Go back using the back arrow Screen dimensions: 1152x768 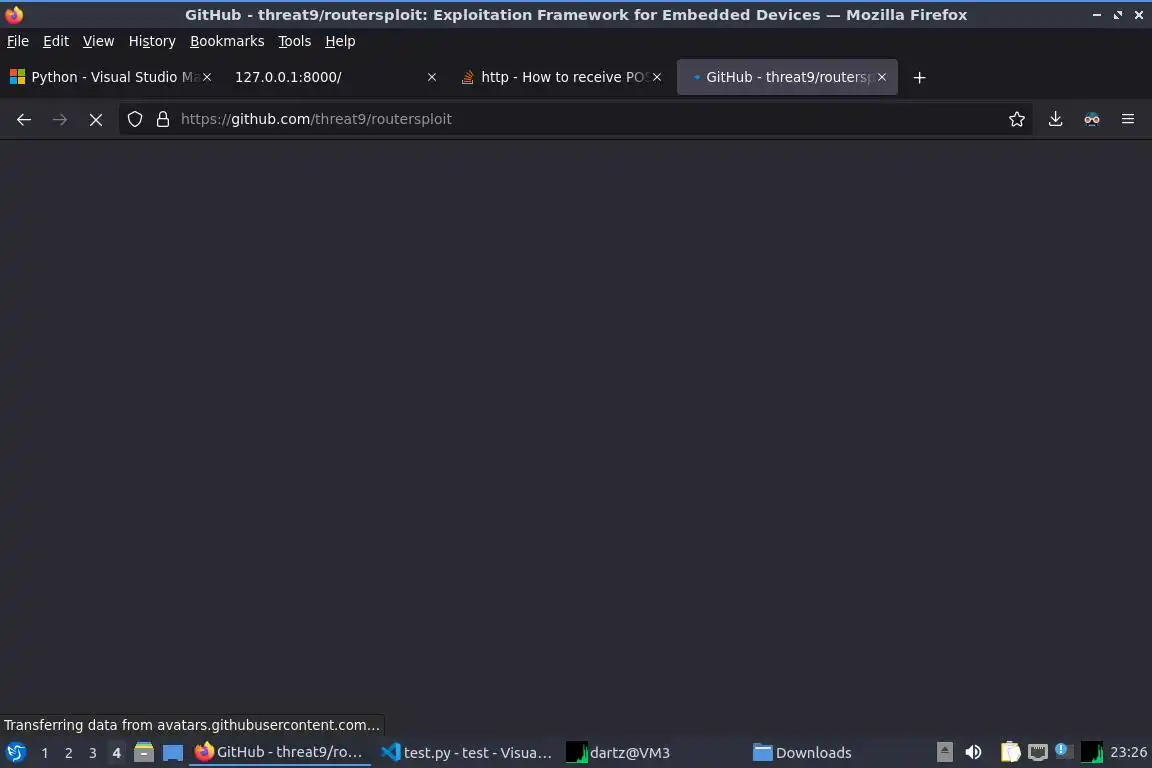[24, 119]
